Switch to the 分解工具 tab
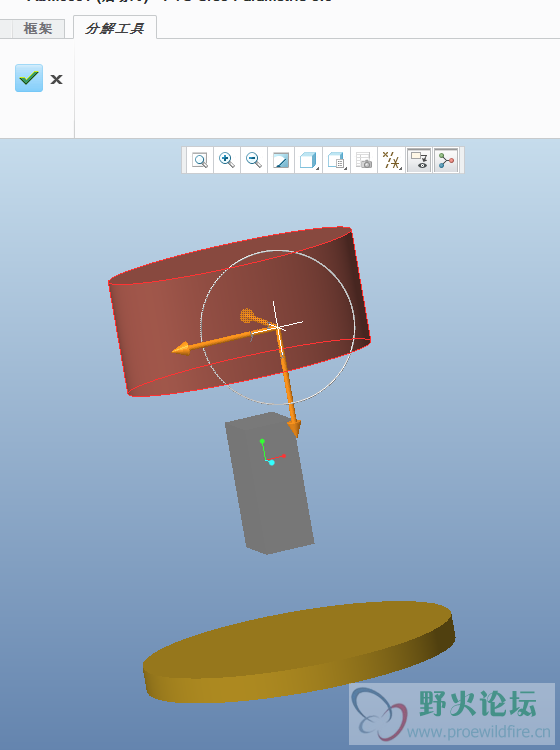The height and width of the screenshot is (750, 560). pos(115,29)
